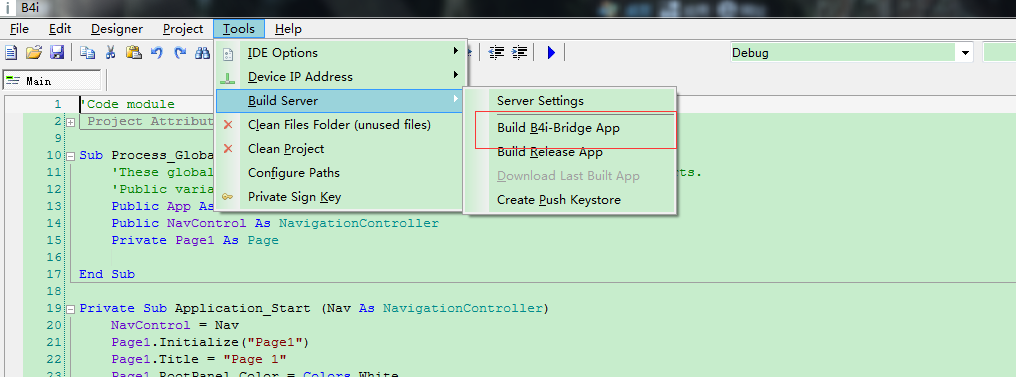
Task: Click the 'Code module comment line
Action: click(127, 104)
